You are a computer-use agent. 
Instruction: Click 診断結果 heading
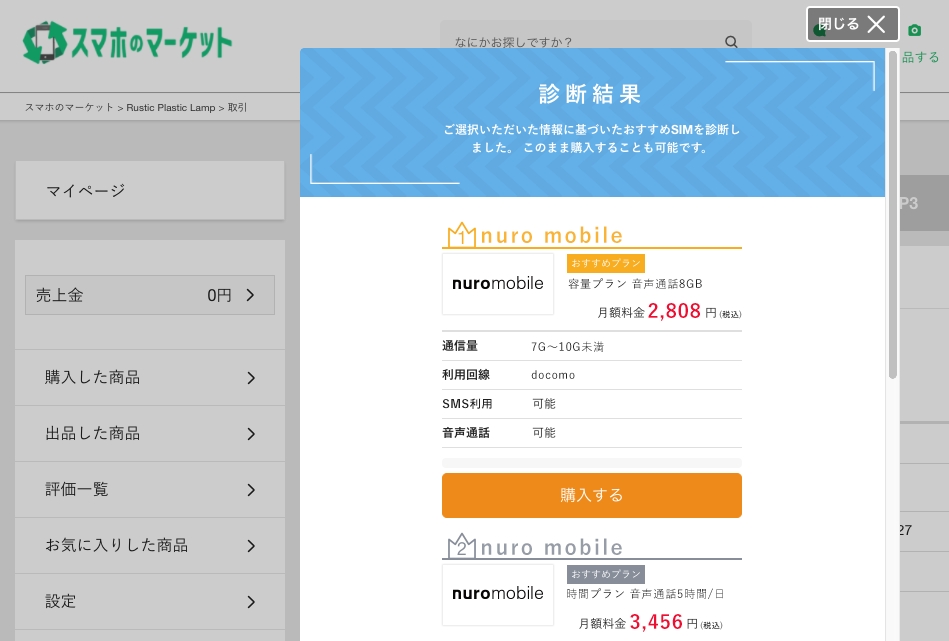(590, 94)
